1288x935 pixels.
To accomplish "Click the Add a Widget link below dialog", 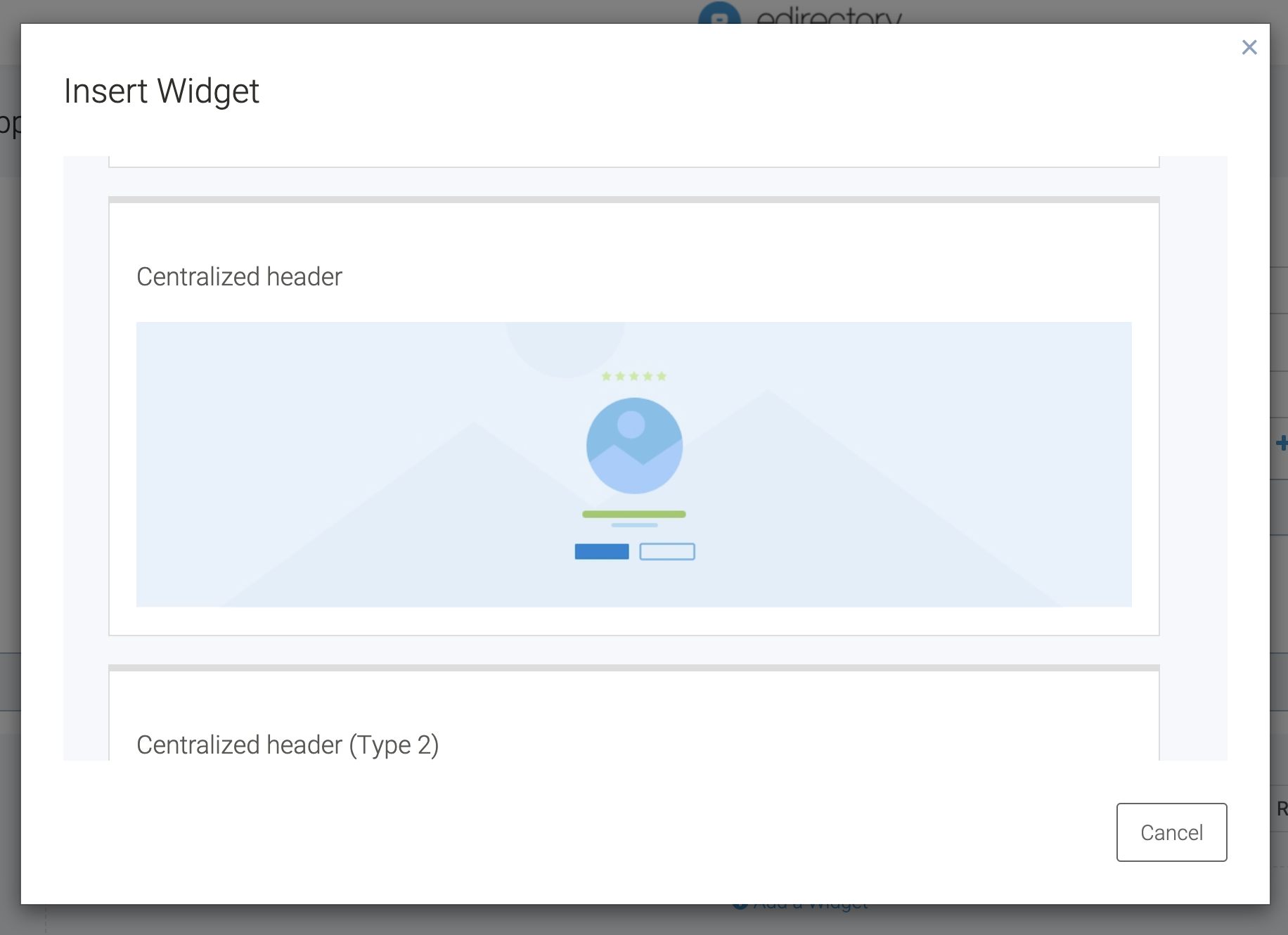I will [x=801, y=907].
